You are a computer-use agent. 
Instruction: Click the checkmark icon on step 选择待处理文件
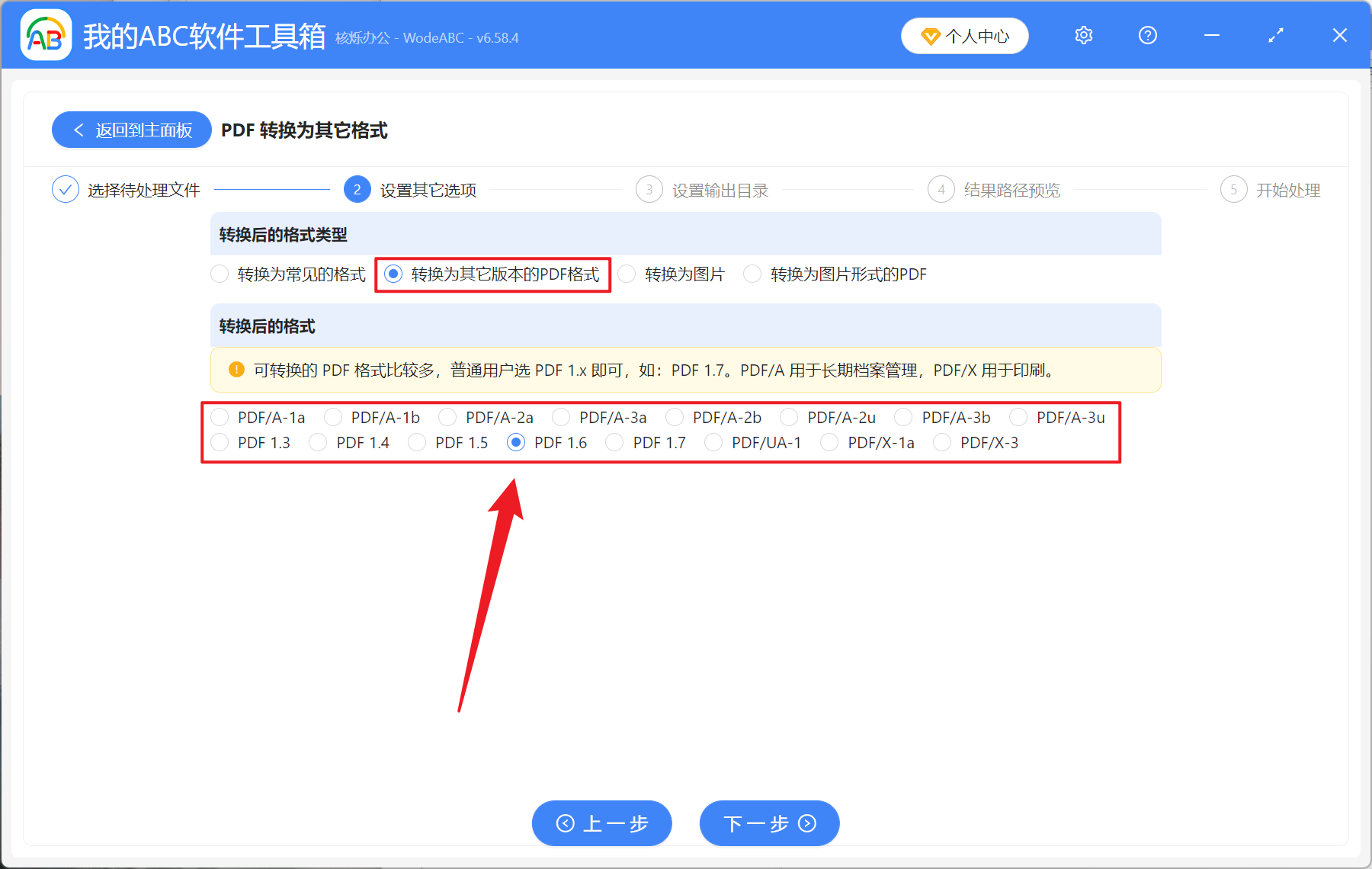pyautogui.click(x=66, y=189)
